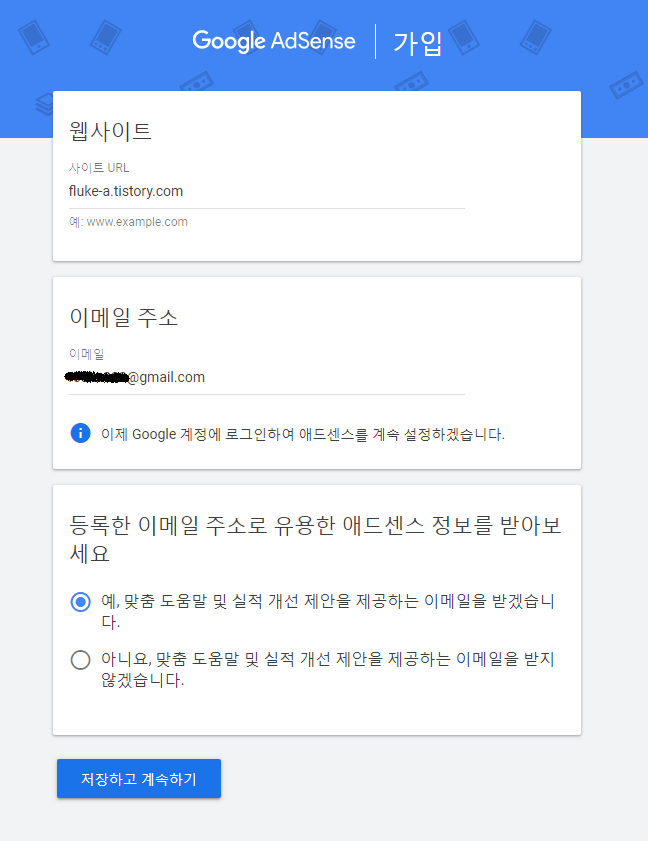Click the site URL field fluke-a.tistory.com
648x841 pixels.
[267, 191]
